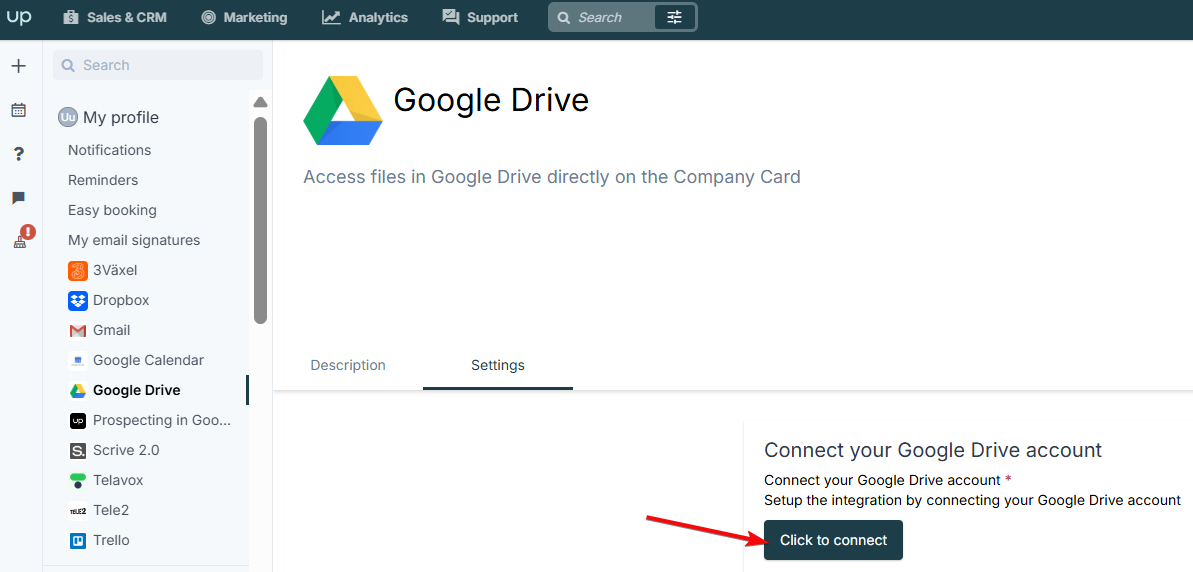Open My profile heading
The width and height of the screenshot is (1193, 572).
coord(121,118)
